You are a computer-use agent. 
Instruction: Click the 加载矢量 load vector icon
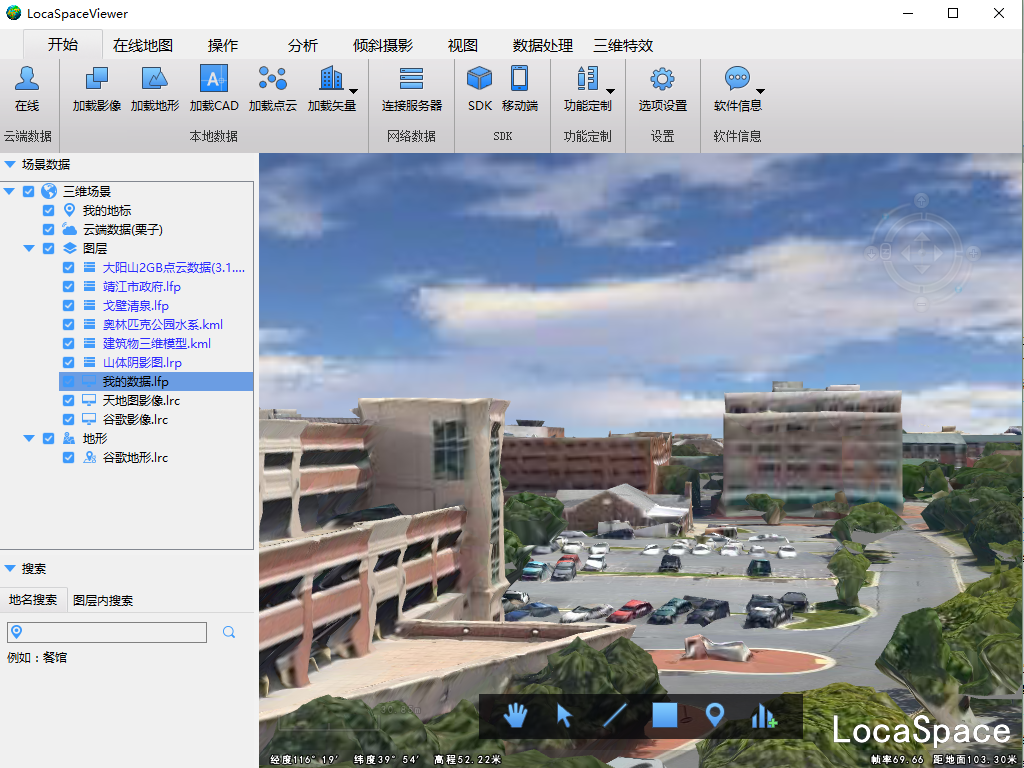point(331,78)
